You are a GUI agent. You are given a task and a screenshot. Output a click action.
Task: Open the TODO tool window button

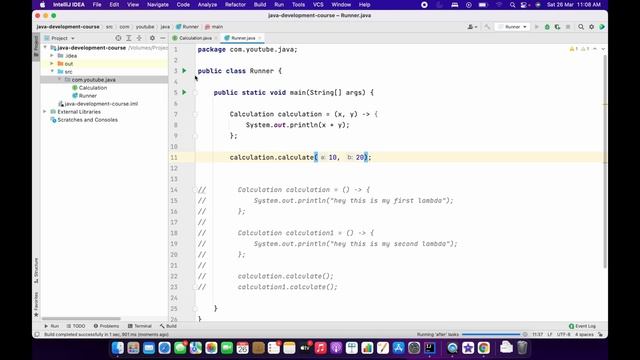(x=76, y=326)
